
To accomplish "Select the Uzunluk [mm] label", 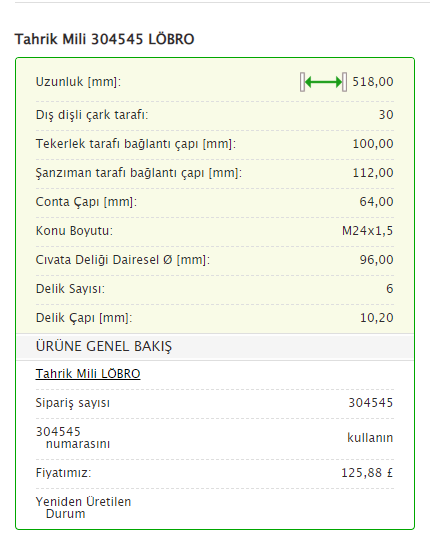I will click(x=78, y=82).
